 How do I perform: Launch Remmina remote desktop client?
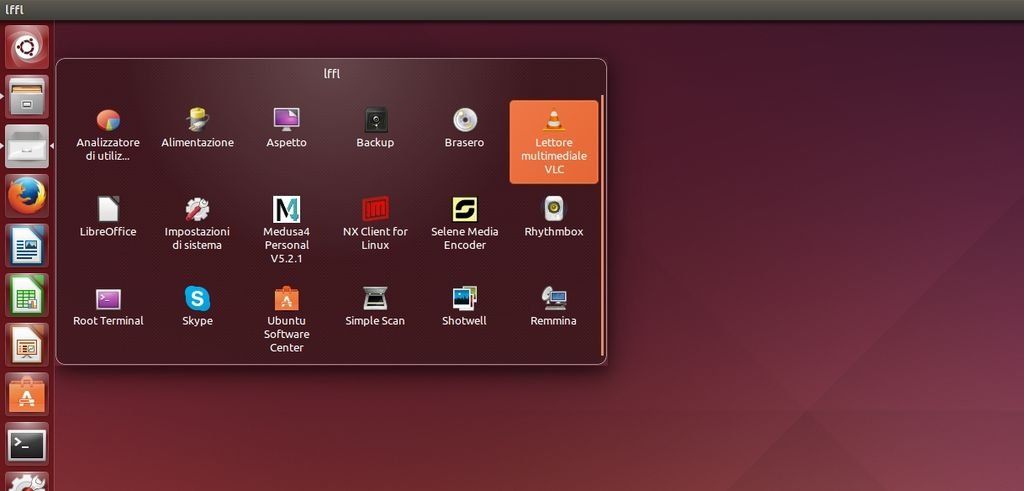[553, 299]
